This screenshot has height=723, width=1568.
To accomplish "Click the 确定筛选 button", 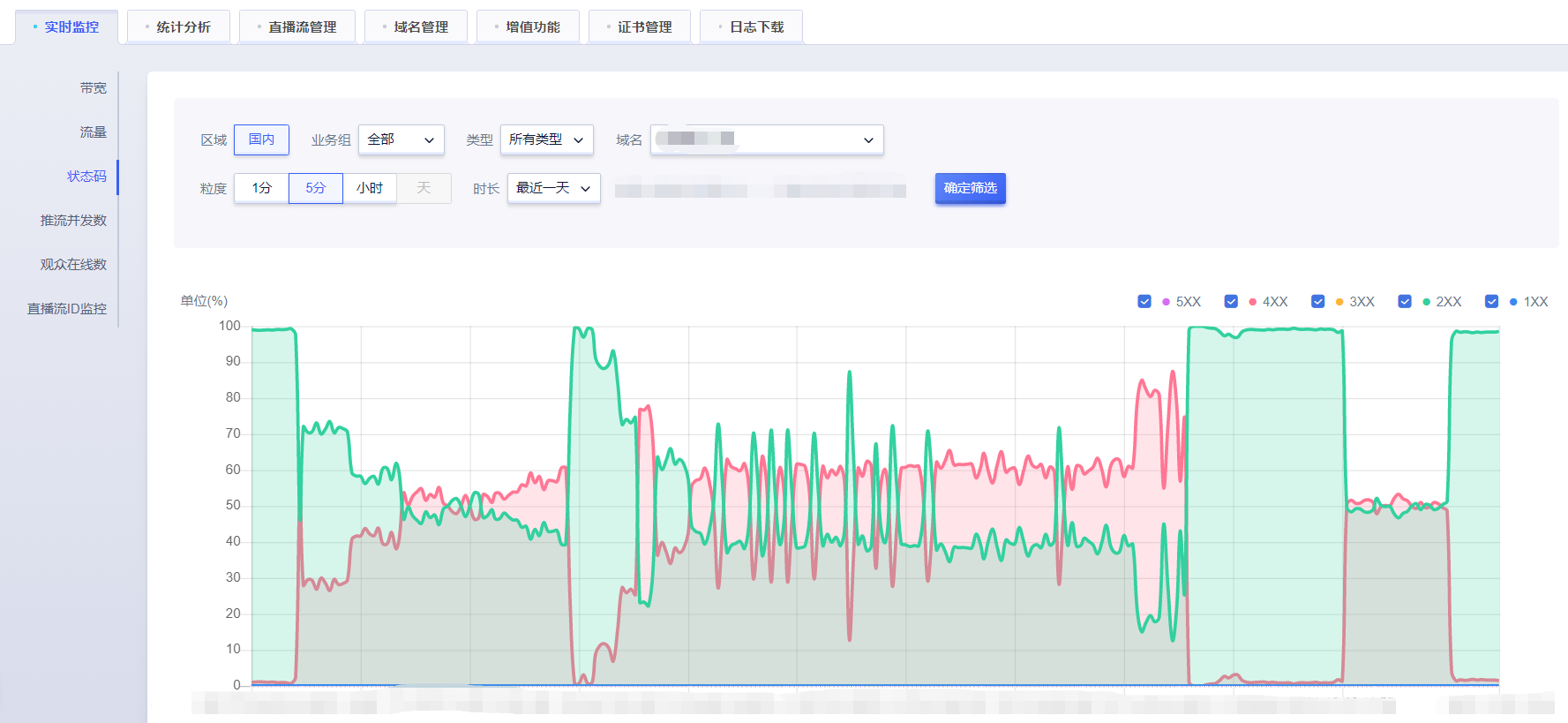I will 971,188.
